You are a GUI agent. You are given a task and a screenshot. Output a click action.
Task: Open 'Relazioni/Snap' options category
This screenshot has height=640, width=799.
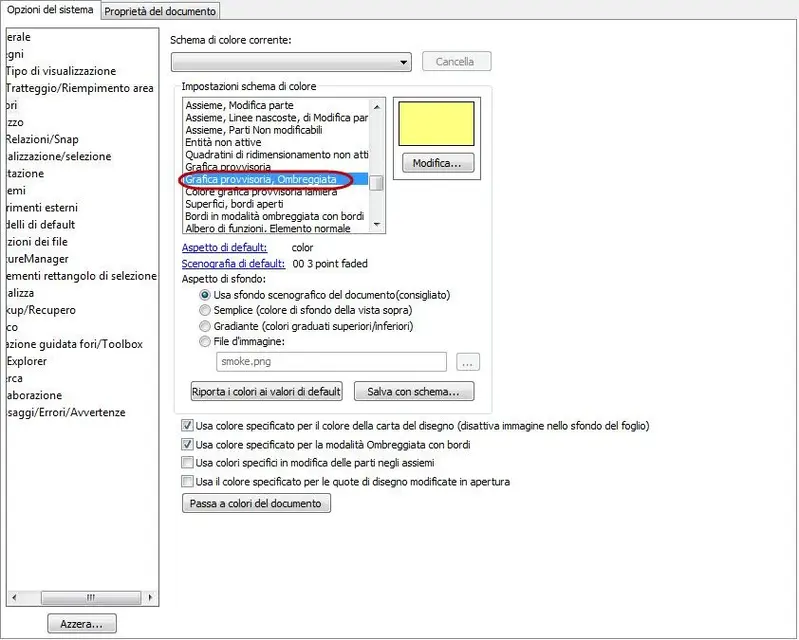click(x=42, y=139)
